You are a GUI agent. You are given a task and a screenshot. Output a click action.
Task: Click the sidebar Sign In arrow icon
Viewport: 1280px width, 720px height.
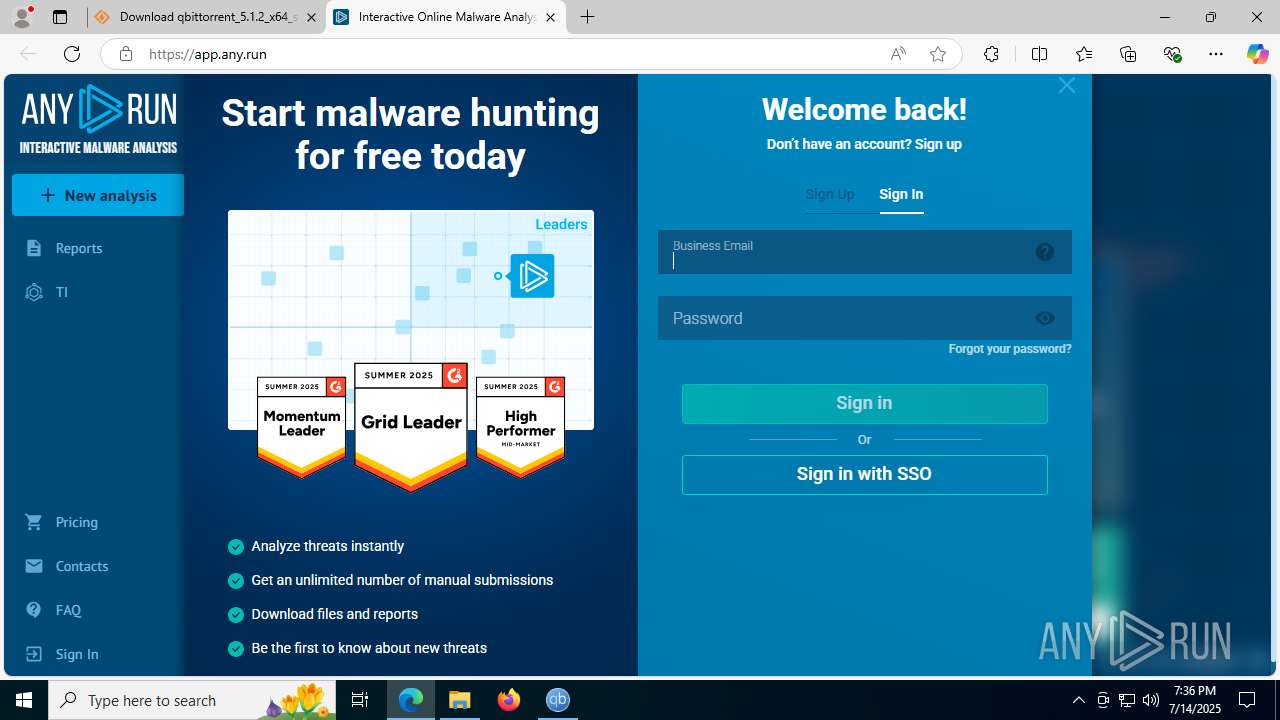coord(34,654)
